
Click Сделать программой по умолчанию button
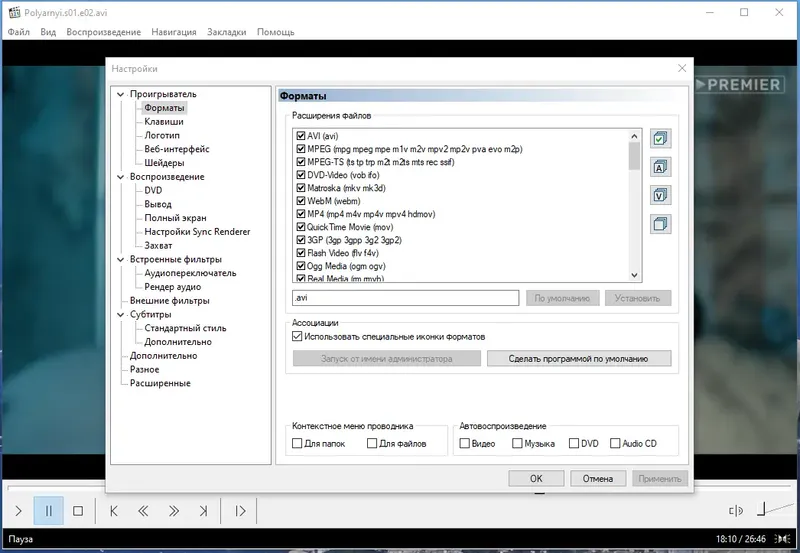579,359
